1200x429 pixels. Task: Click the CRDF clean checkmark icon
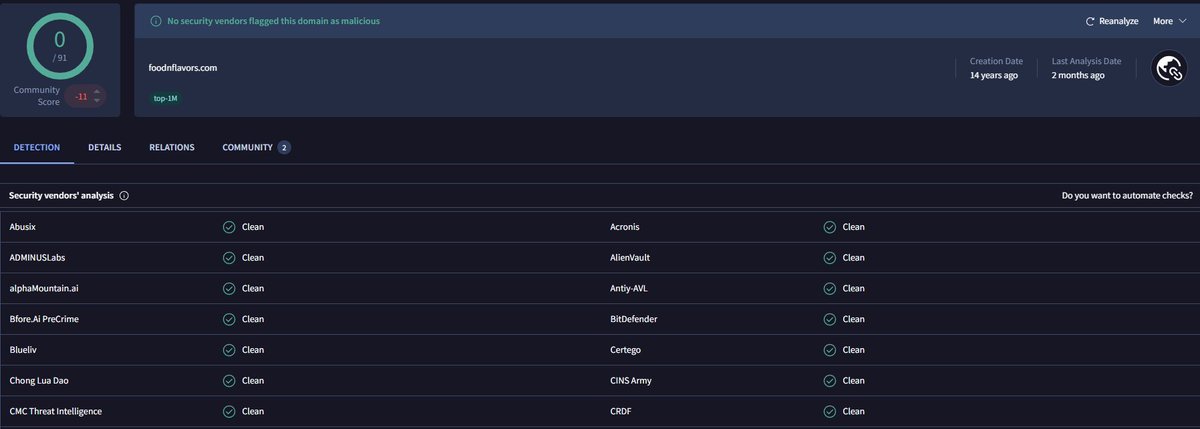tap(830, 411)
